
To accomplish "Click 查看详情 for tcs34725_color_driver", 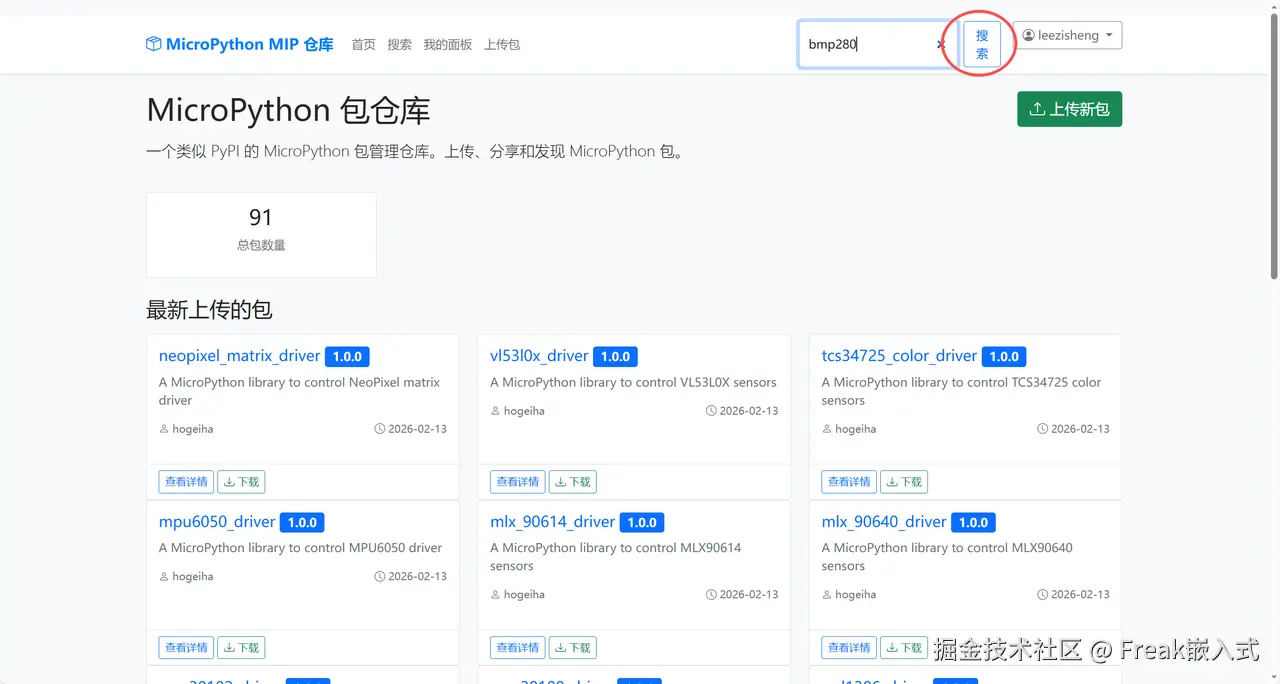I will 849,482.
